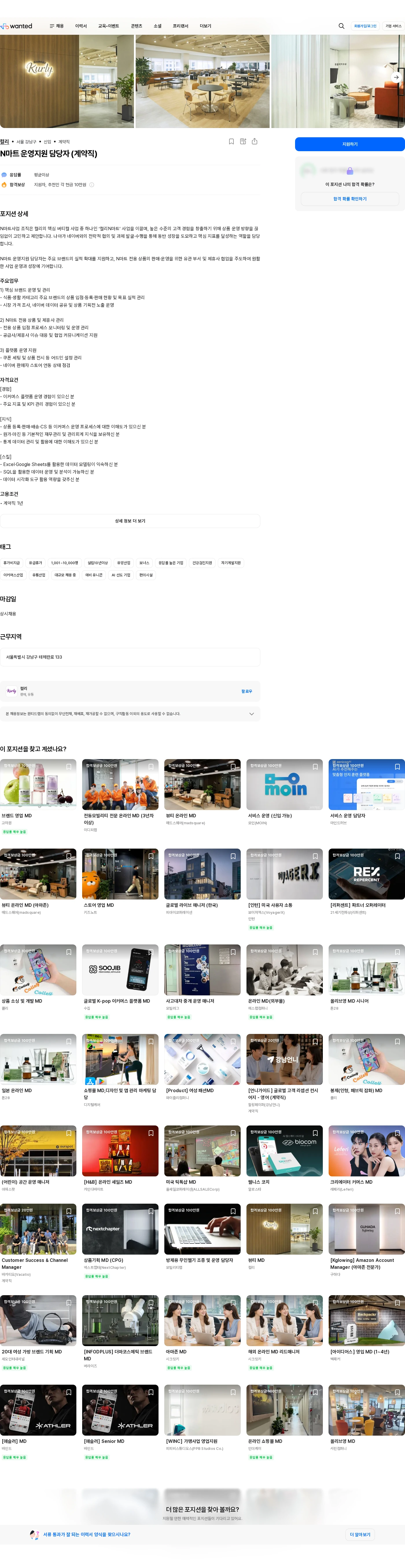Bookmark the 사고대차 중계 운영 매니저 card

pyautogui.click(x=233, y=952)
